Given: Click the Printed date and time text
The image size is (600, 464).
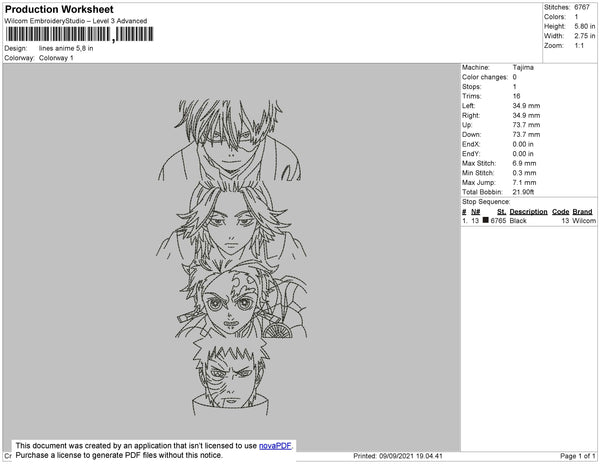Looking at the screenshot, I should click(x=398, y=456).
